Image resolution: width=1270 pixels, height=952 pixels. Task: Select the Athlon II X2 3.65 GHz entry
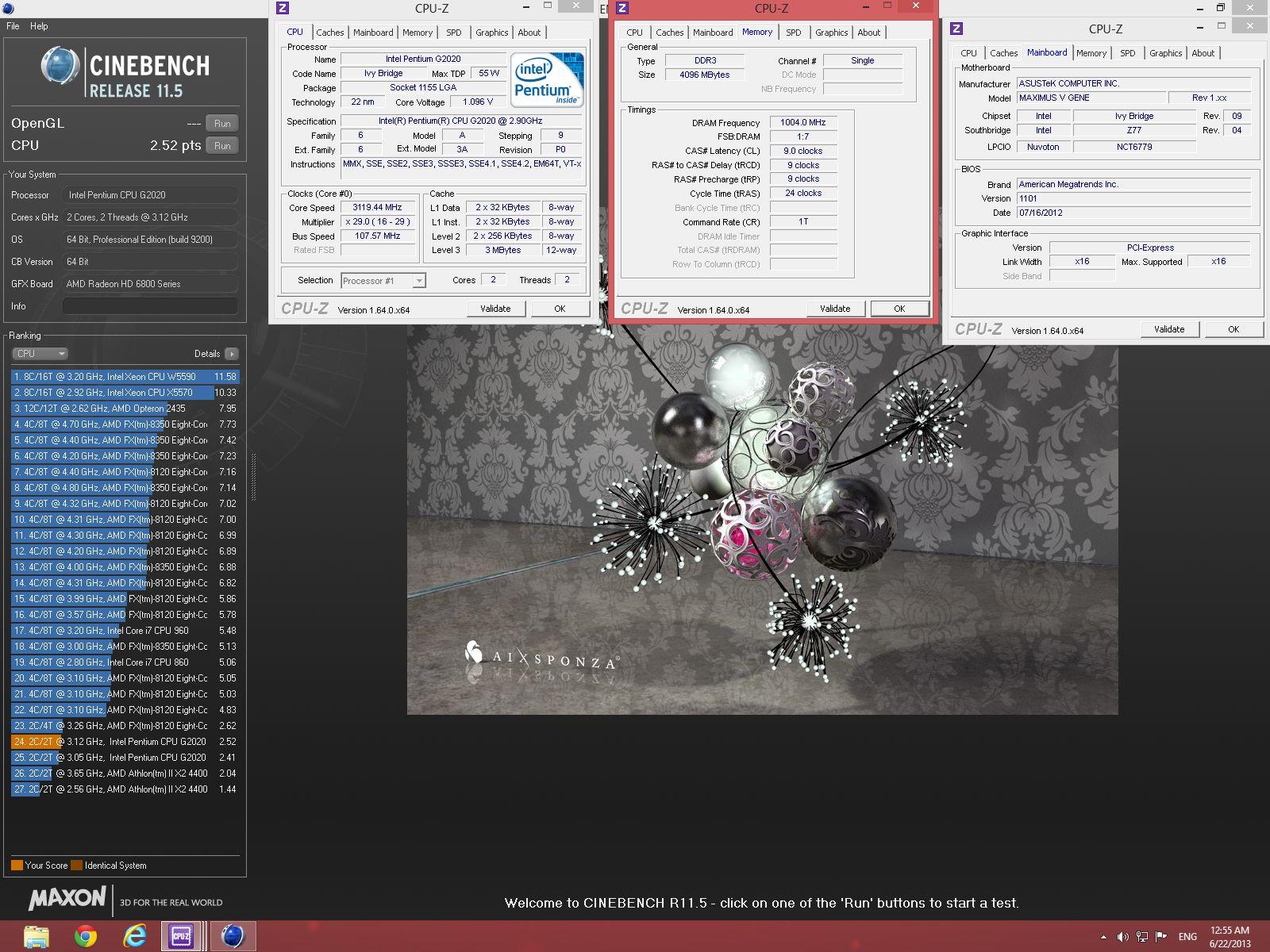click(x=125, y=773)
